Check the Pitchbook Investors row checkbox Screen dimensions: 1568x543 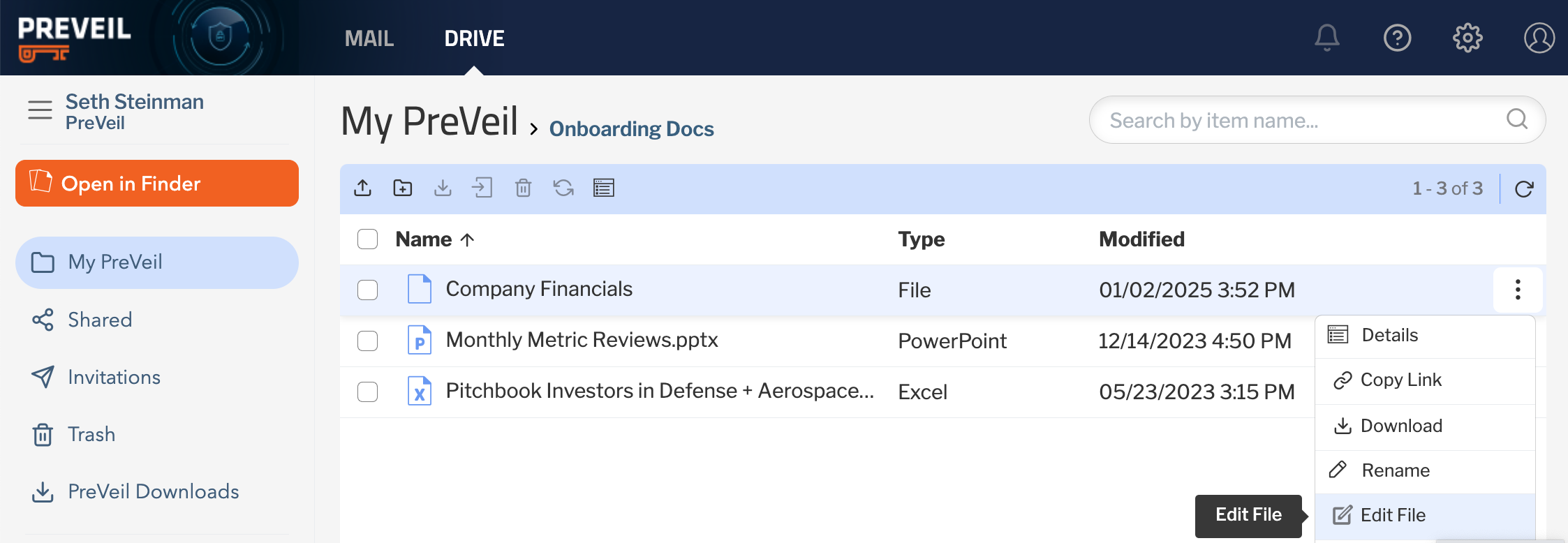(367, 392)
